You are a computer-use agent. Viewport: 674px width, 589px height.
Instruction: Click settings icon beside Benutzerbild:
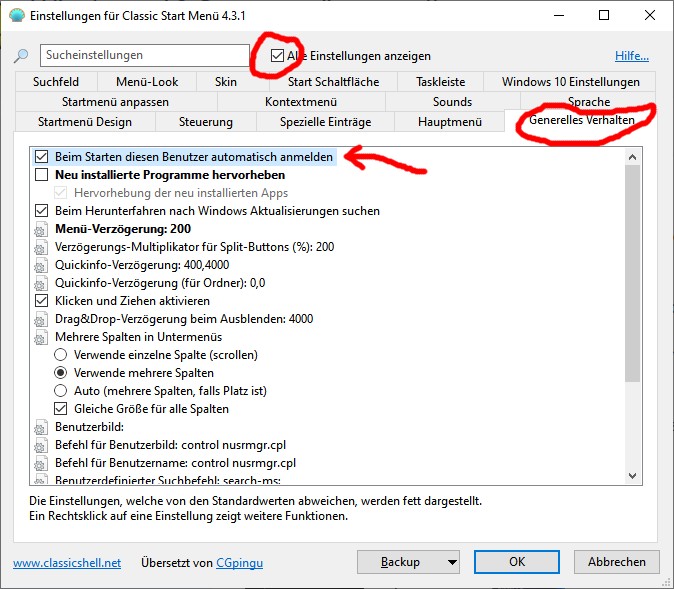coord(41,427)
